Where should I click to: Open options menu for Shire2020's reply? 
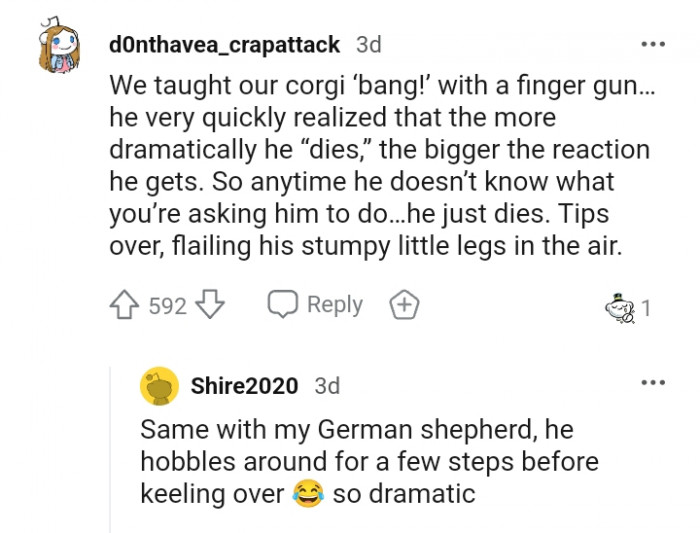(x=653, y=383)
